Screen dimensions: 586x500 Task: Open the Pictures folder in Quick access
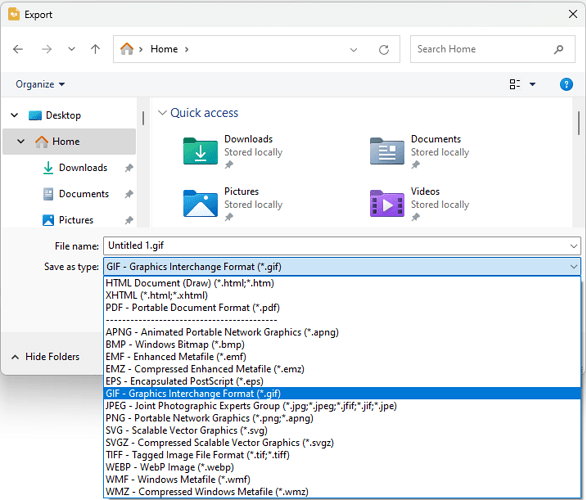232,204
